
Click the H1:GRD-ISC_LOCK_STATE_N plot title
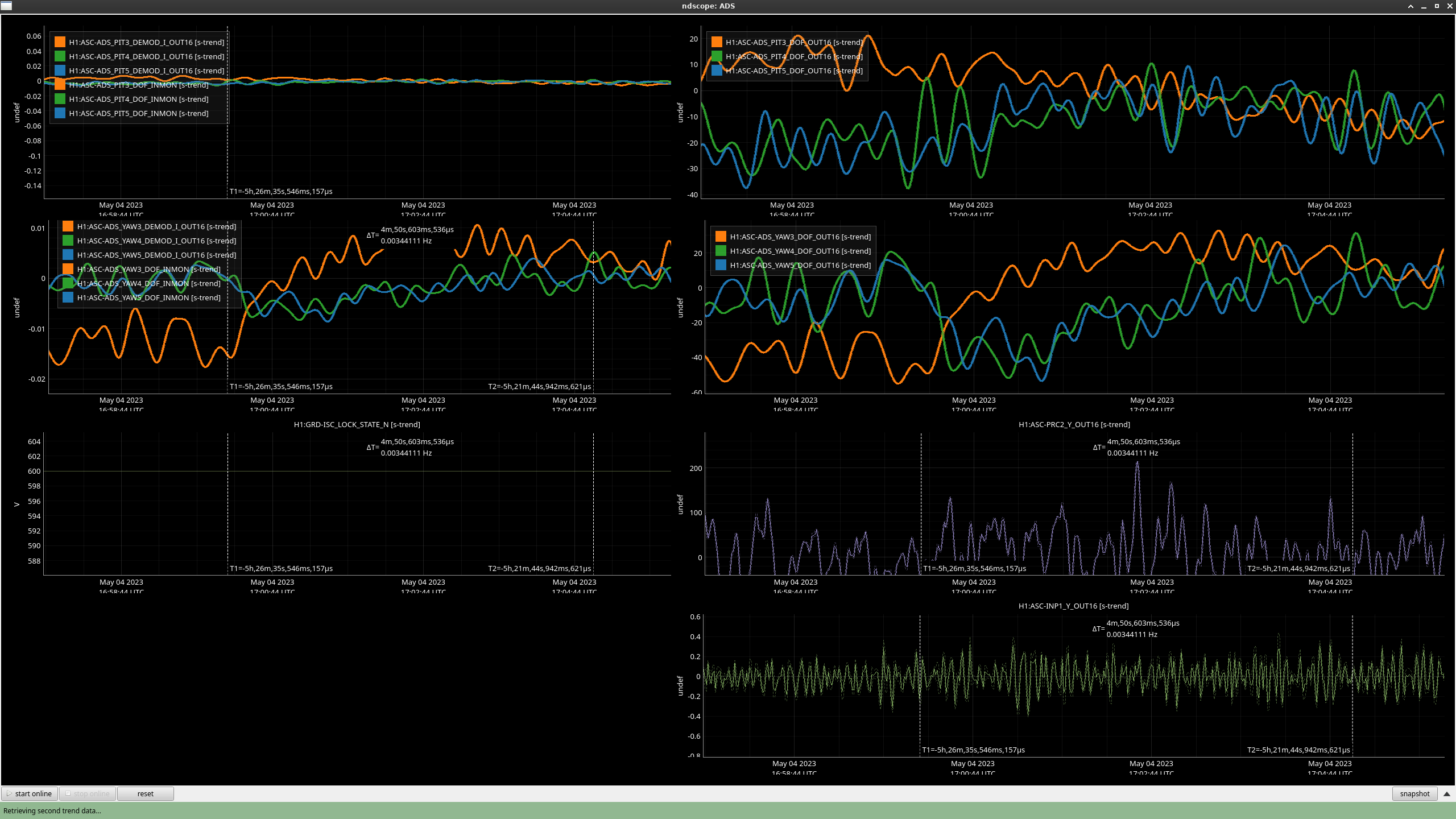(357, 424)
